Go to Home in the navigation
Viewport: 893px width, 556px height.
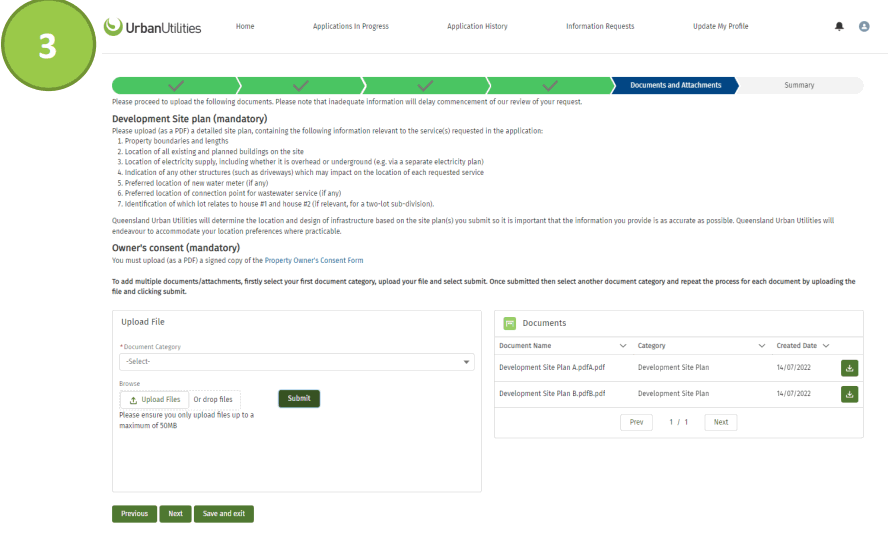click(245, 26)
